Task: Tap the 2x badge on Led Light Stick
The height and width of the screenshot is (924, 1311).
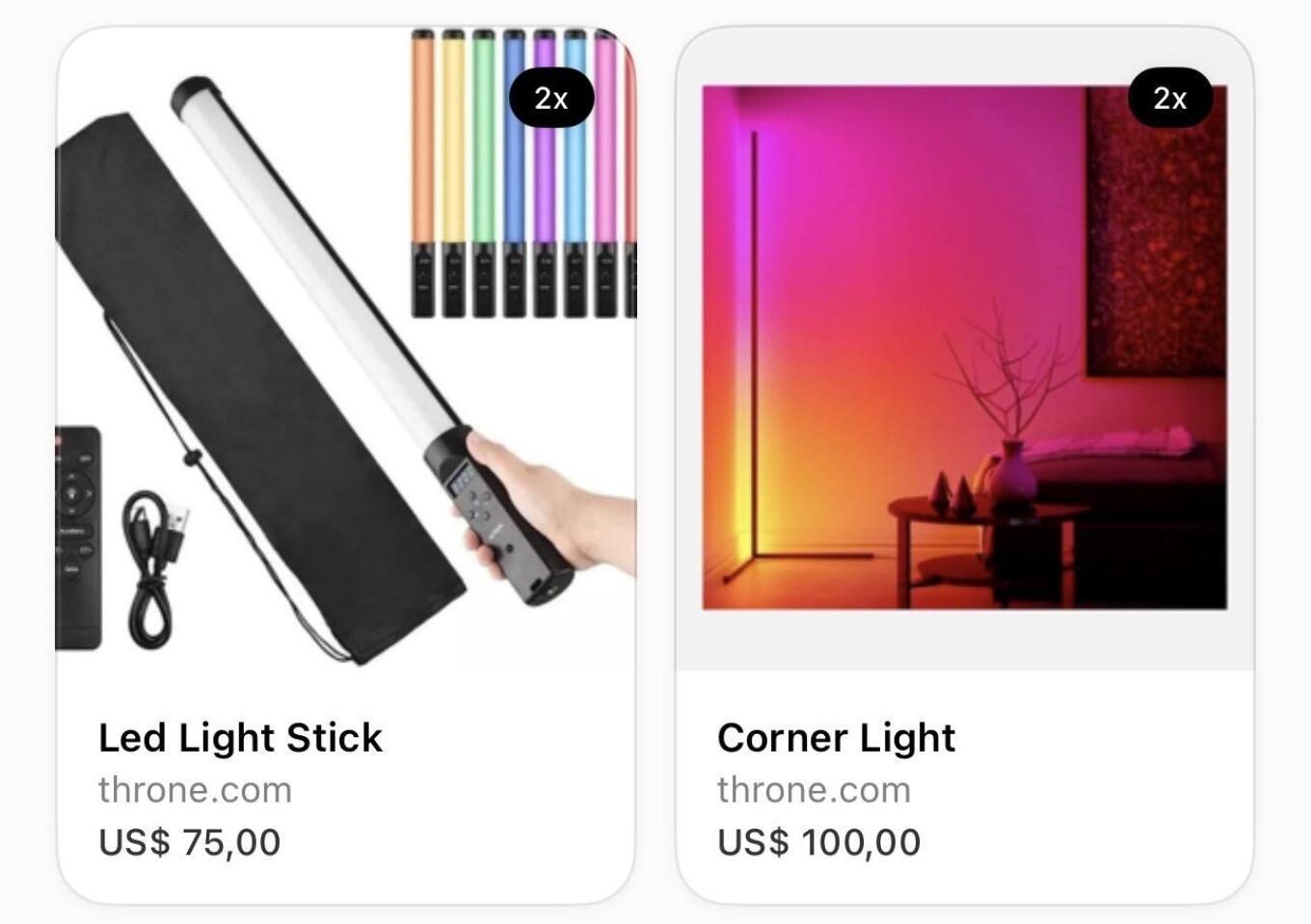Action: click(550, 97)
